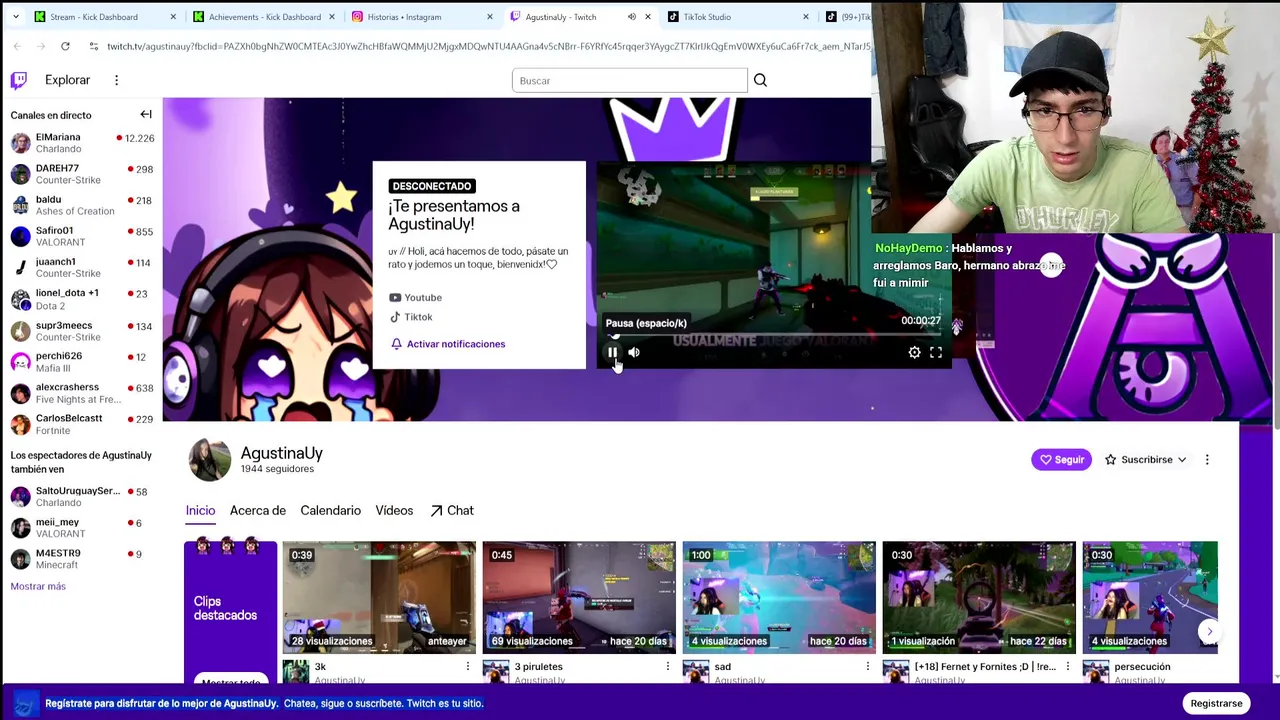This screenshot has height=720, width=1280.
Task: Open the Vídeos tab
Action: [x=394, y=510]
